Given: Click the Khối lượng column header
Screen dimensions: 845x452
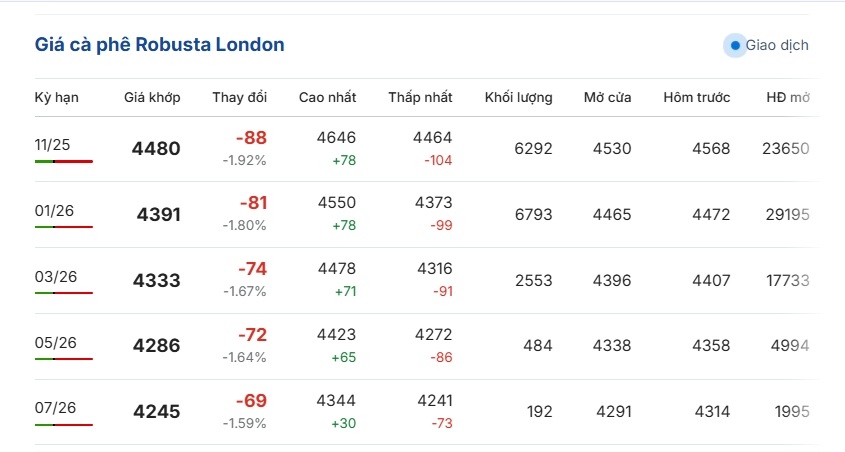Looking at the screenshot, I should [518, 97].
